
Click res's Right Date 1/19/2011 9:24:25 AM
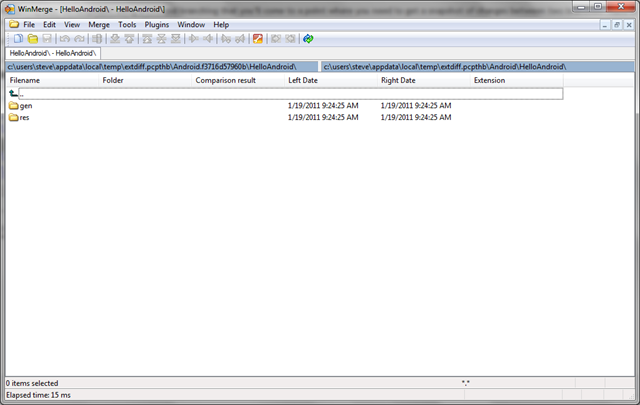pyautogui.click(x=416, y=118)
